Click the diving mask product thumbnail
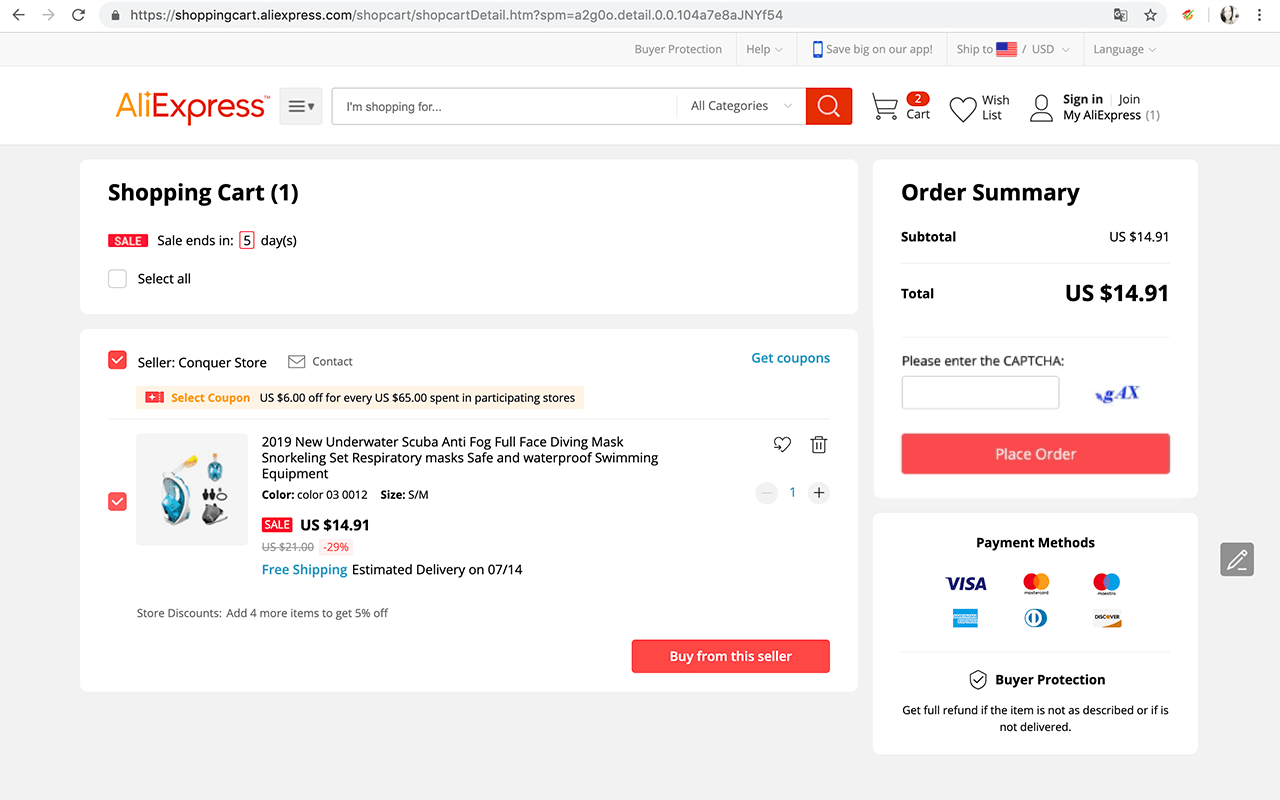 pyautogui.click(x=192, y=490)
